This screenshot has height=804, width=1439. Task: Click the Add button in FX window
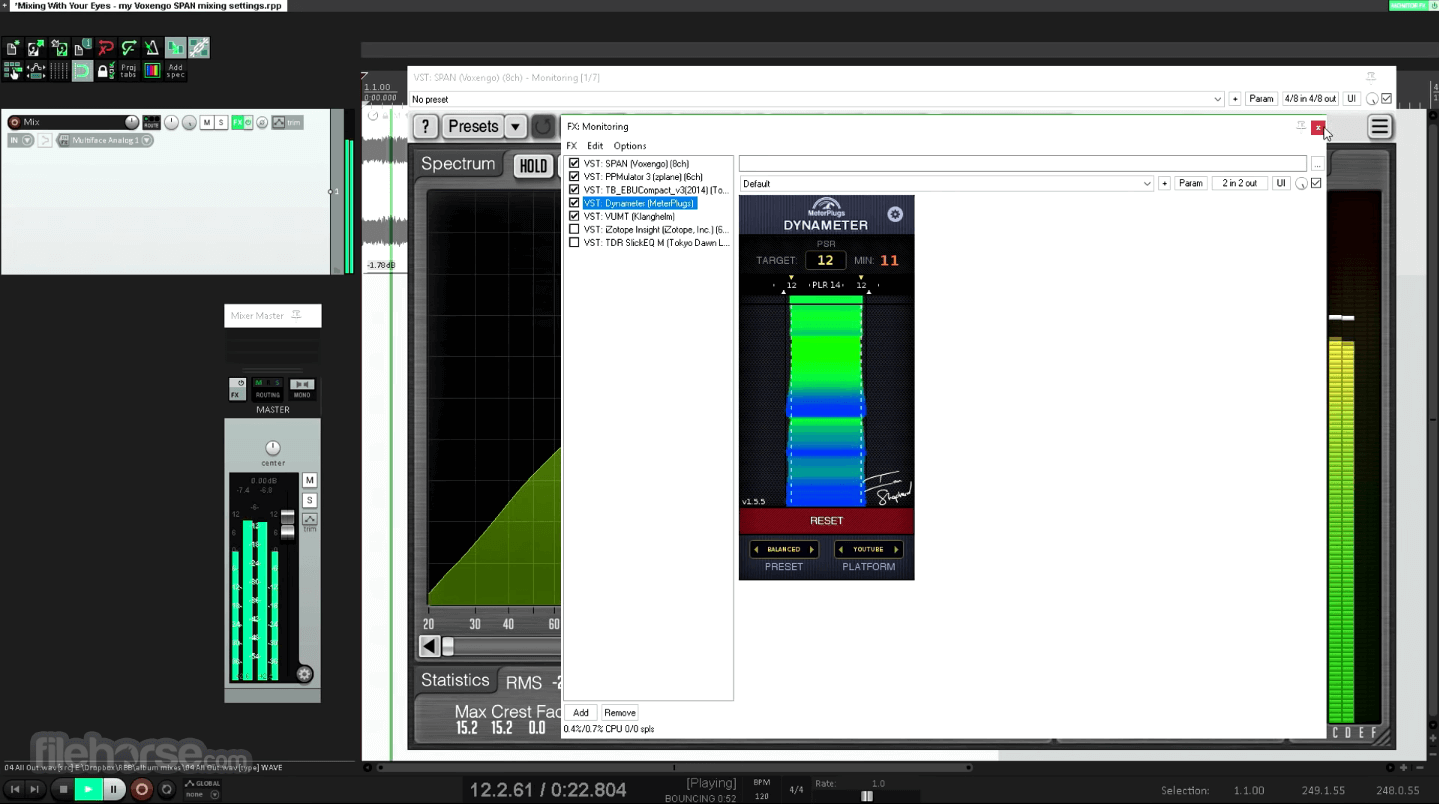pyautogui.click(x=580, y=713)
